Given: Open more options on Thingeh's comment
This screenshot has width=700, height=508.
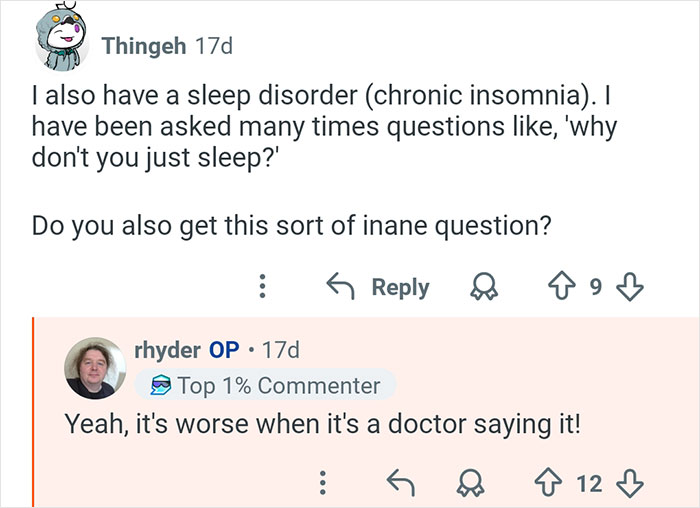Looking at the screenshot, I should [263, 288].
